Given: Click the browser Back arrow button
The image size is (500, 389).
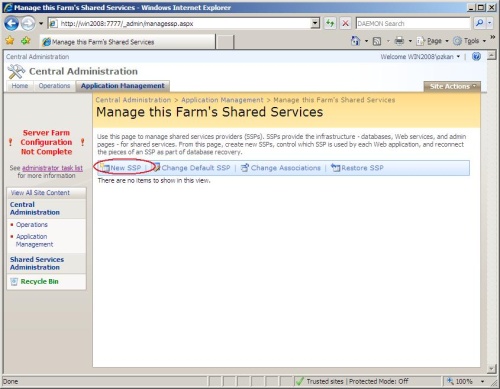Looking at the screenshot, I should click(x=11, y=23).
